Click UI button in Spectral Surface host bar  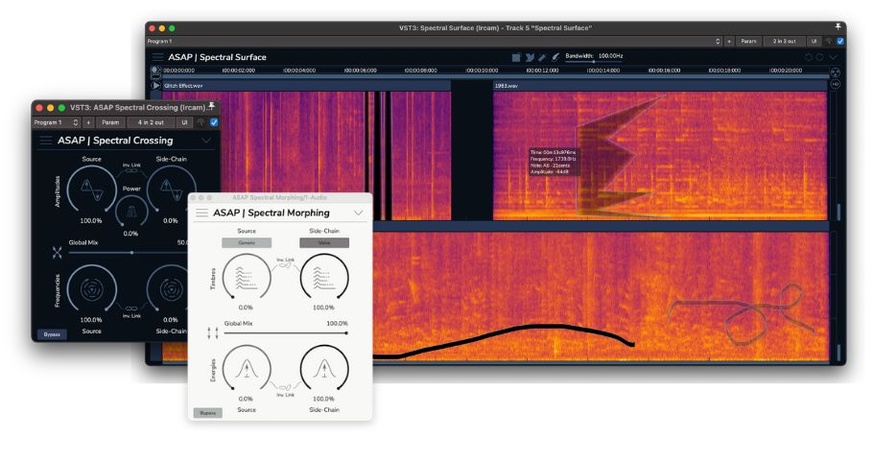pyautogui.click(x=814, y=41)
